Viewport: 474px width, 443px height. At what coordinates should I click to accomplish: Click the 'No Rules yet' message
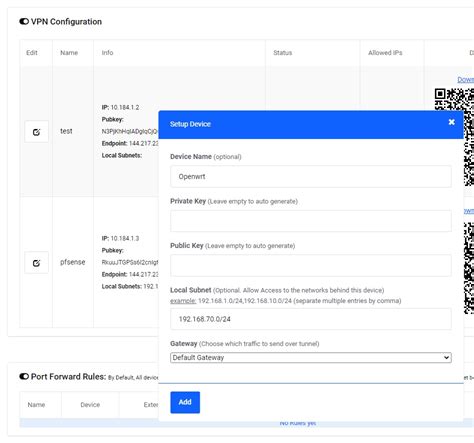coord(298,423)
